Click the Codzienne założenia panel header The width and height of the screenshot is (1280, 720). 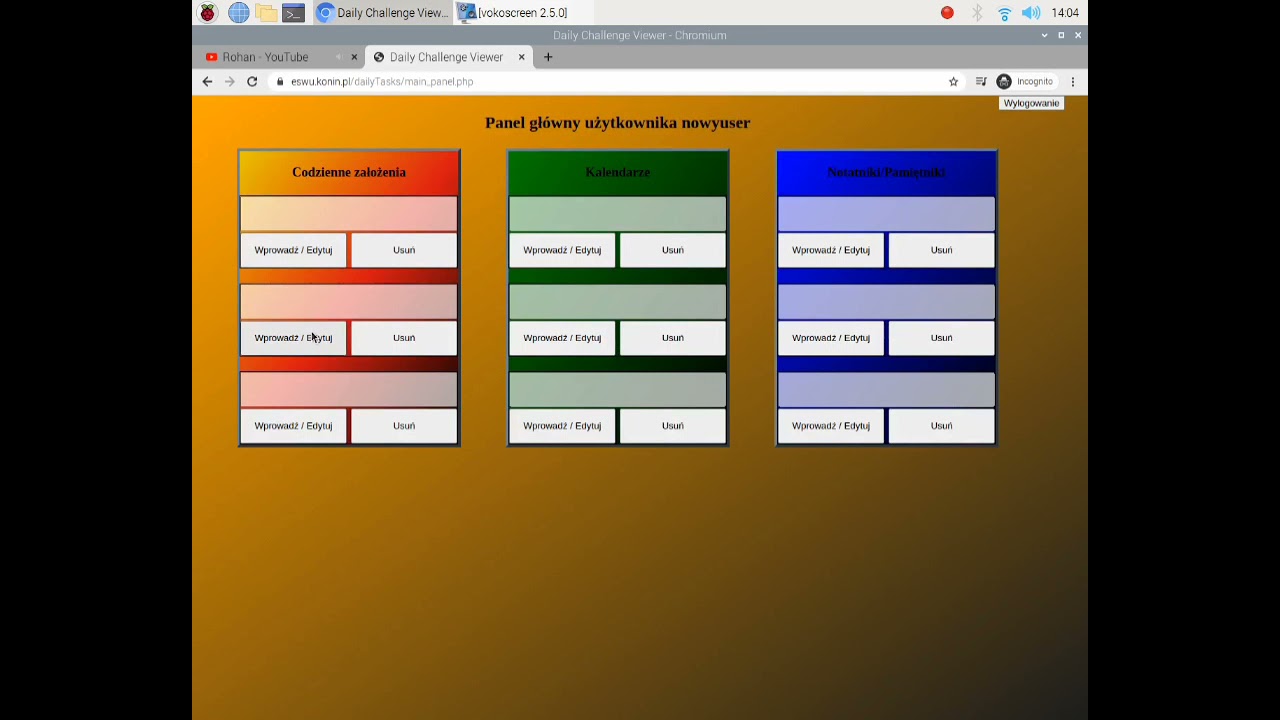[x=349, y=172]
